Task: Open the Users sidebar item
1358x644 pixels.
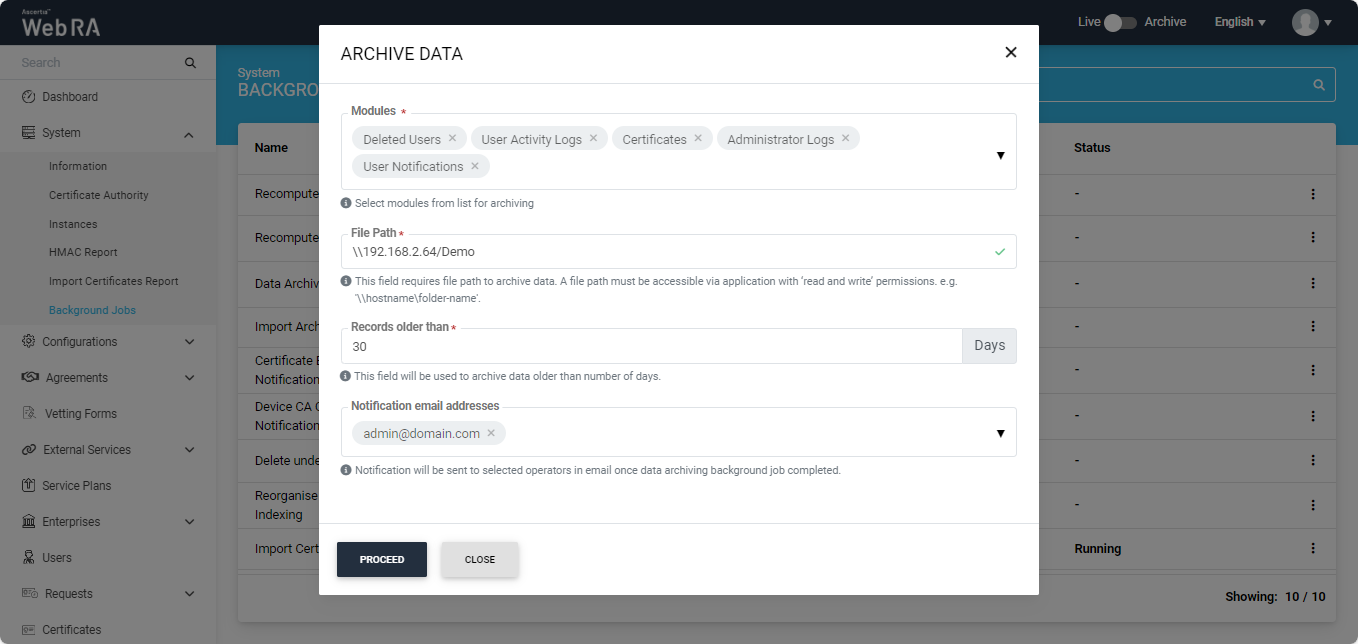Action: [57, 558]
